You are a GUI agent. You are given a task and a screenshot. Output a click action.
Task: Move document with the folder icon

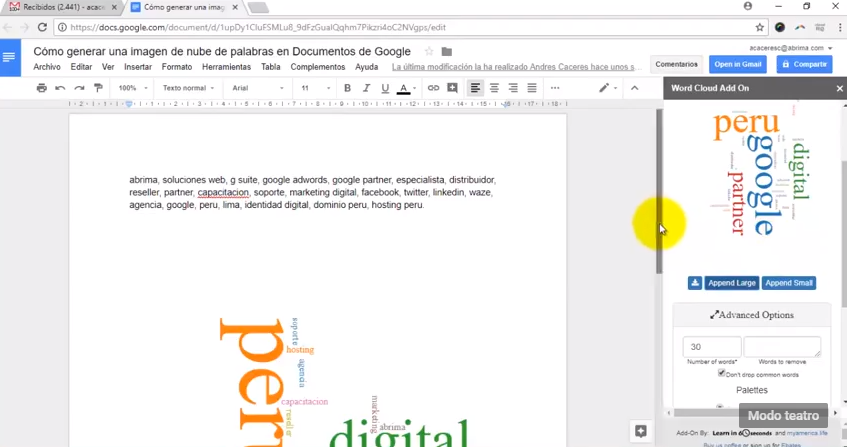click(x=447, y=51)
